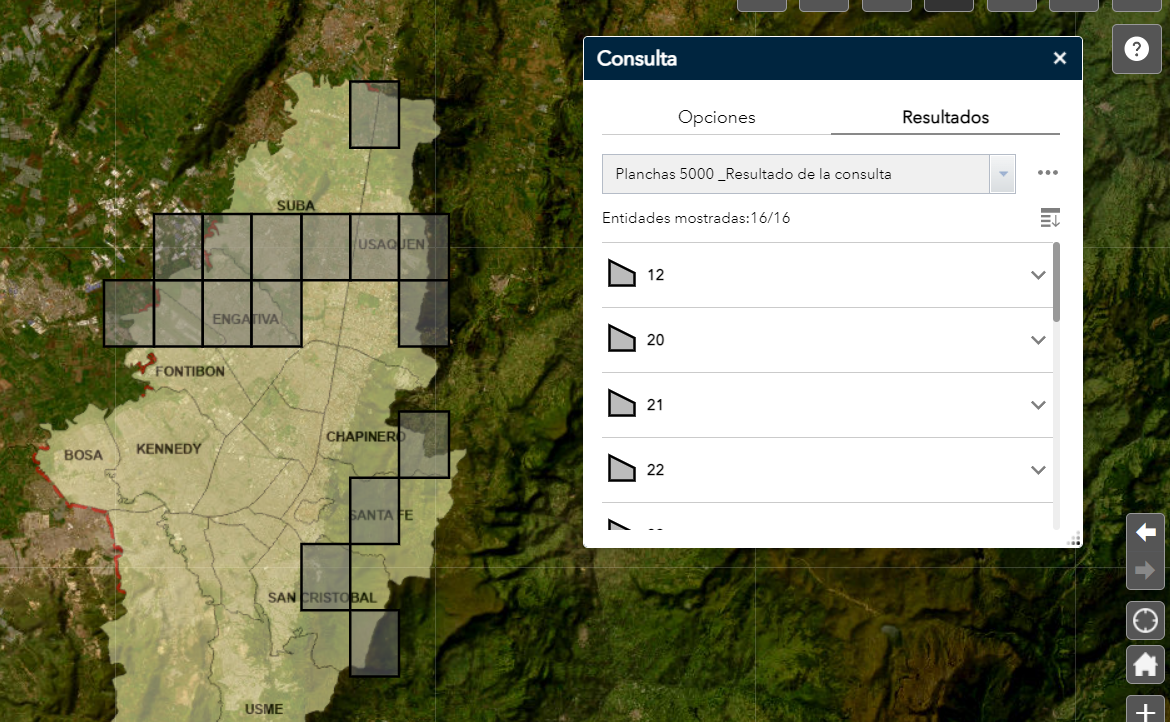Image resolution: width=1170 pixels, height=722 pixels.
Task: Click the highlighted grid tile over USAQUEN
Action: pos(375,247)
